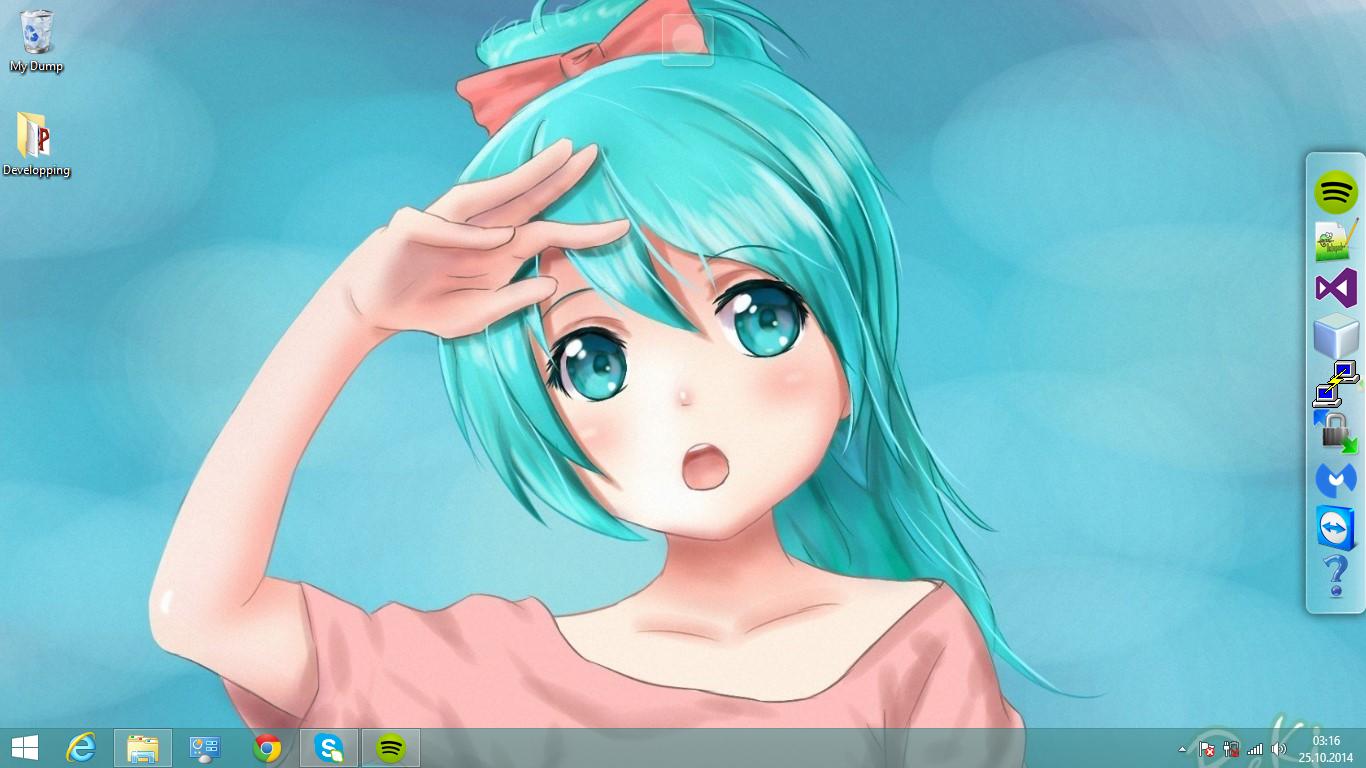Launch Visual Studio from the dock
The height and width of the screenshot is (768, 1366).
point(1336,289)
